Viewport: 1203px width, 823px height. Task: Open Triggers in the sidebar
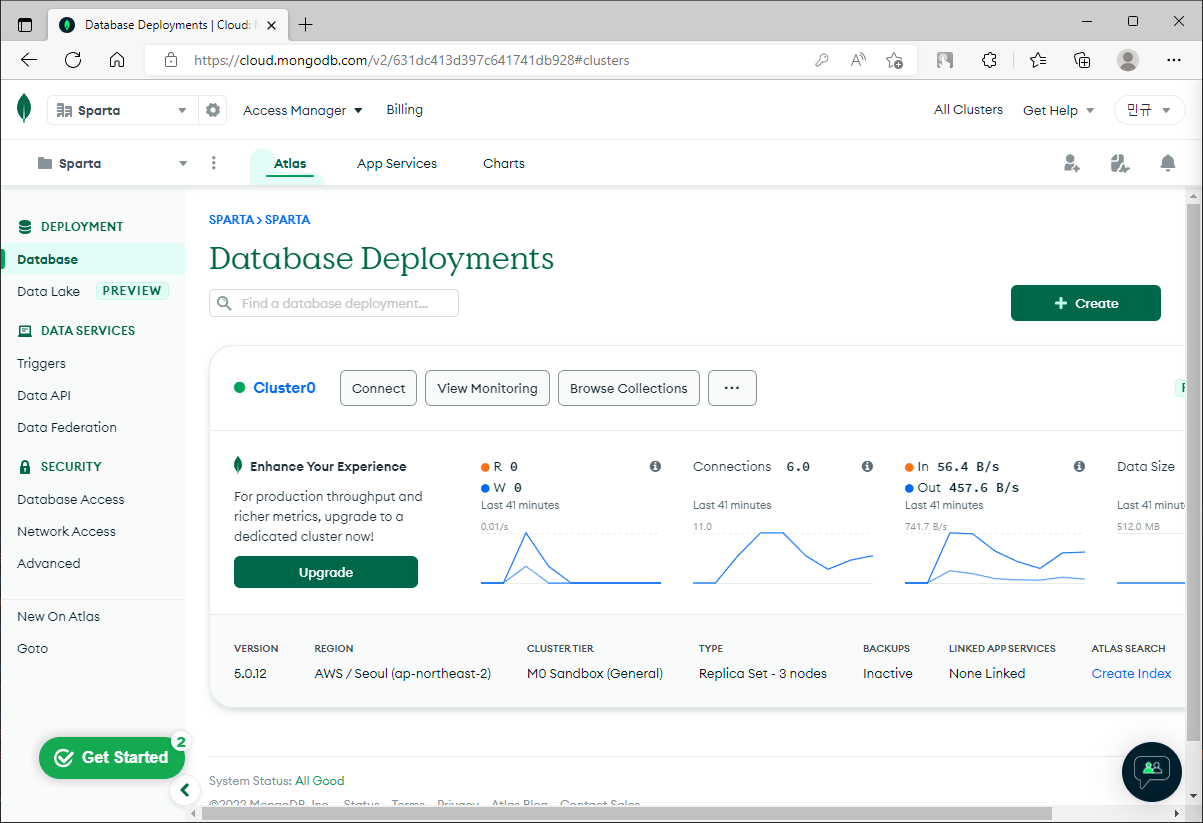click(41, 363)
